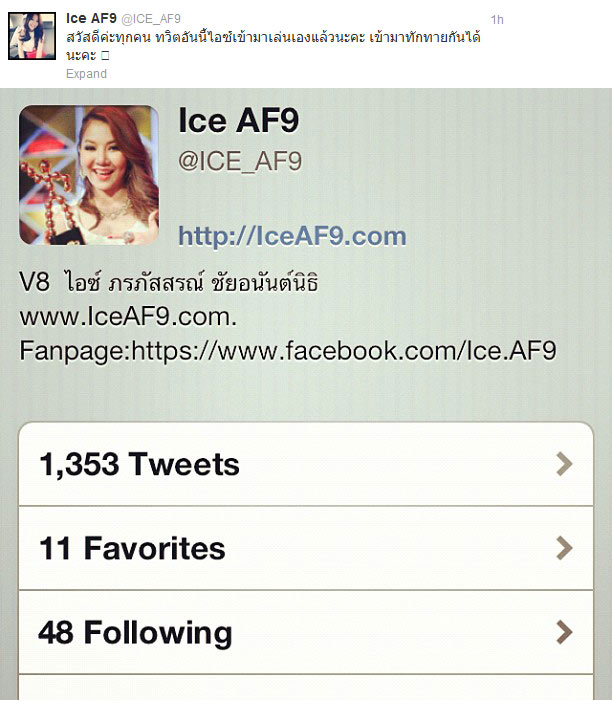Open the 11 Favorites row
This screenshot has height=709, width=612.
(x=306, y=548)
